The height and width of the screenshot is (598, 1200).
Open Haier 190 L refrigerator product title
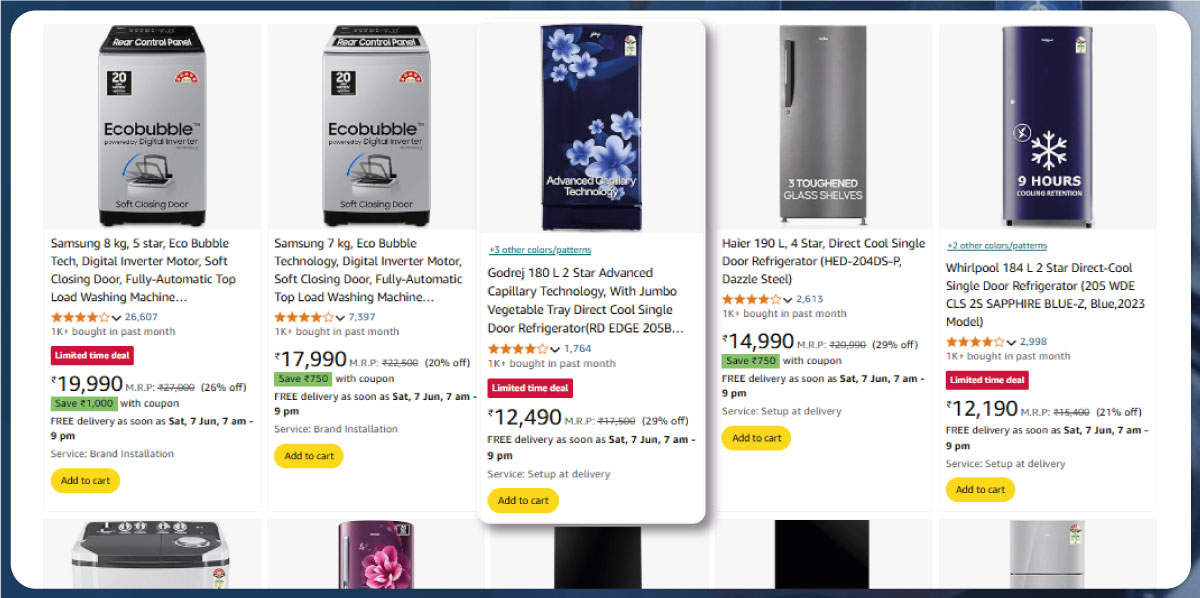click(823, 261)
